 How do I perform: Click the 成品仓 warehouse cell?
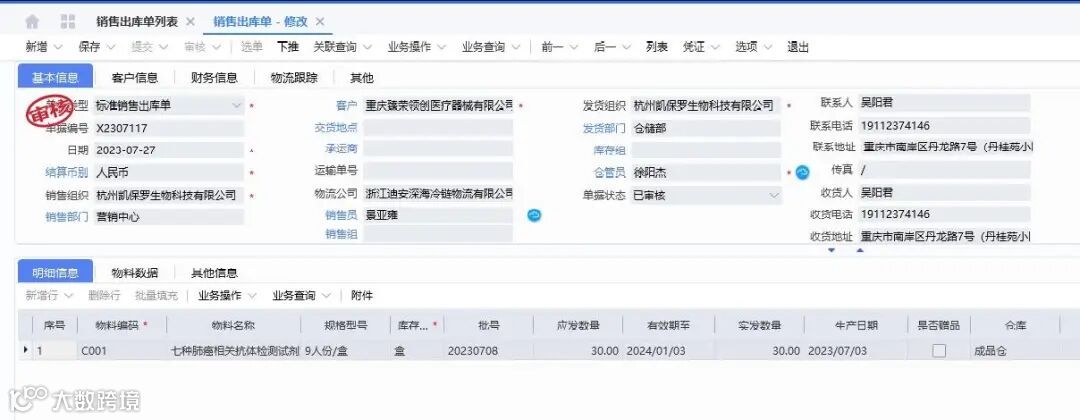coord(1015,351)
